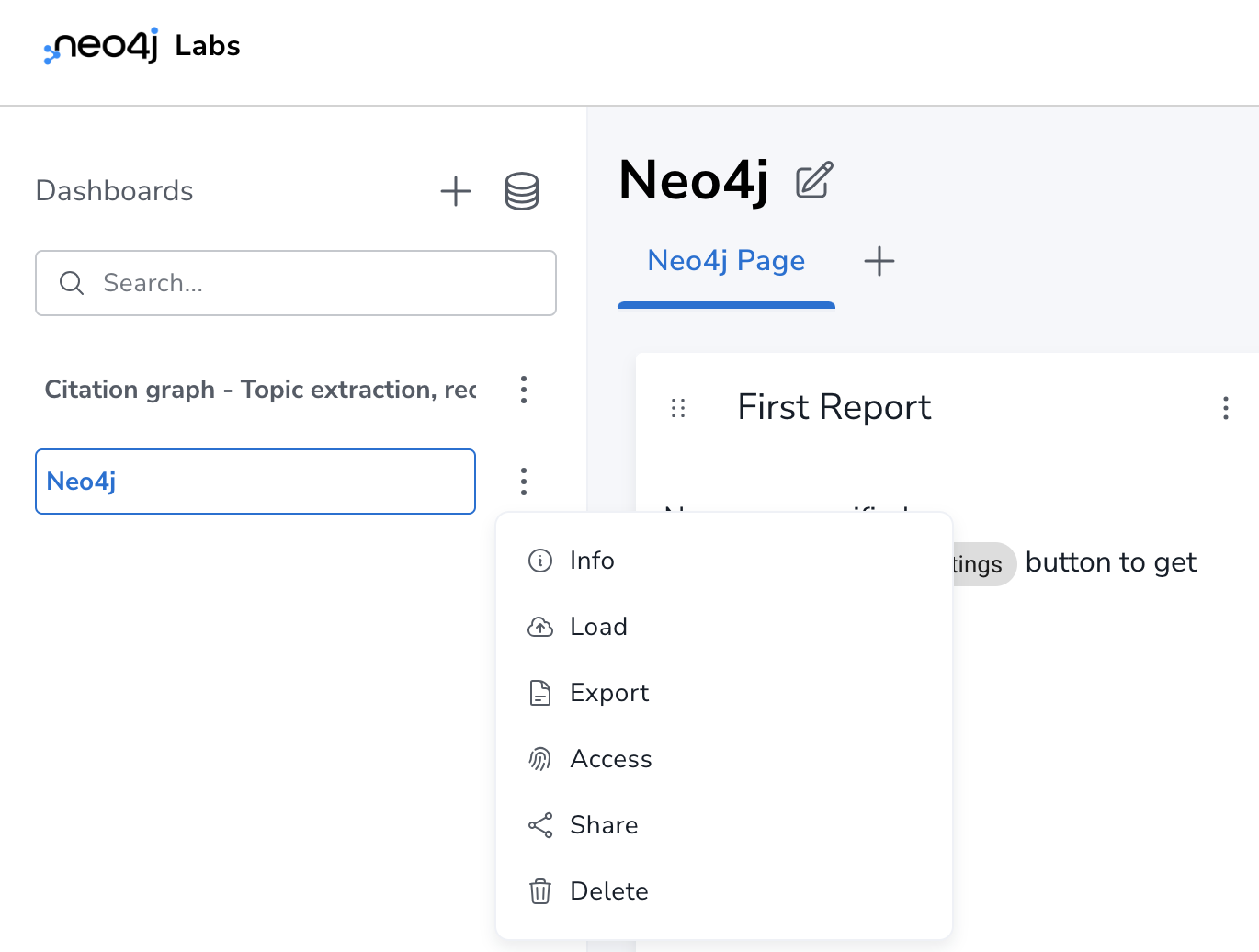Choose Export from the context menu
The height and width of the screenshot is (952, 1259).
(x=724, y=693)
